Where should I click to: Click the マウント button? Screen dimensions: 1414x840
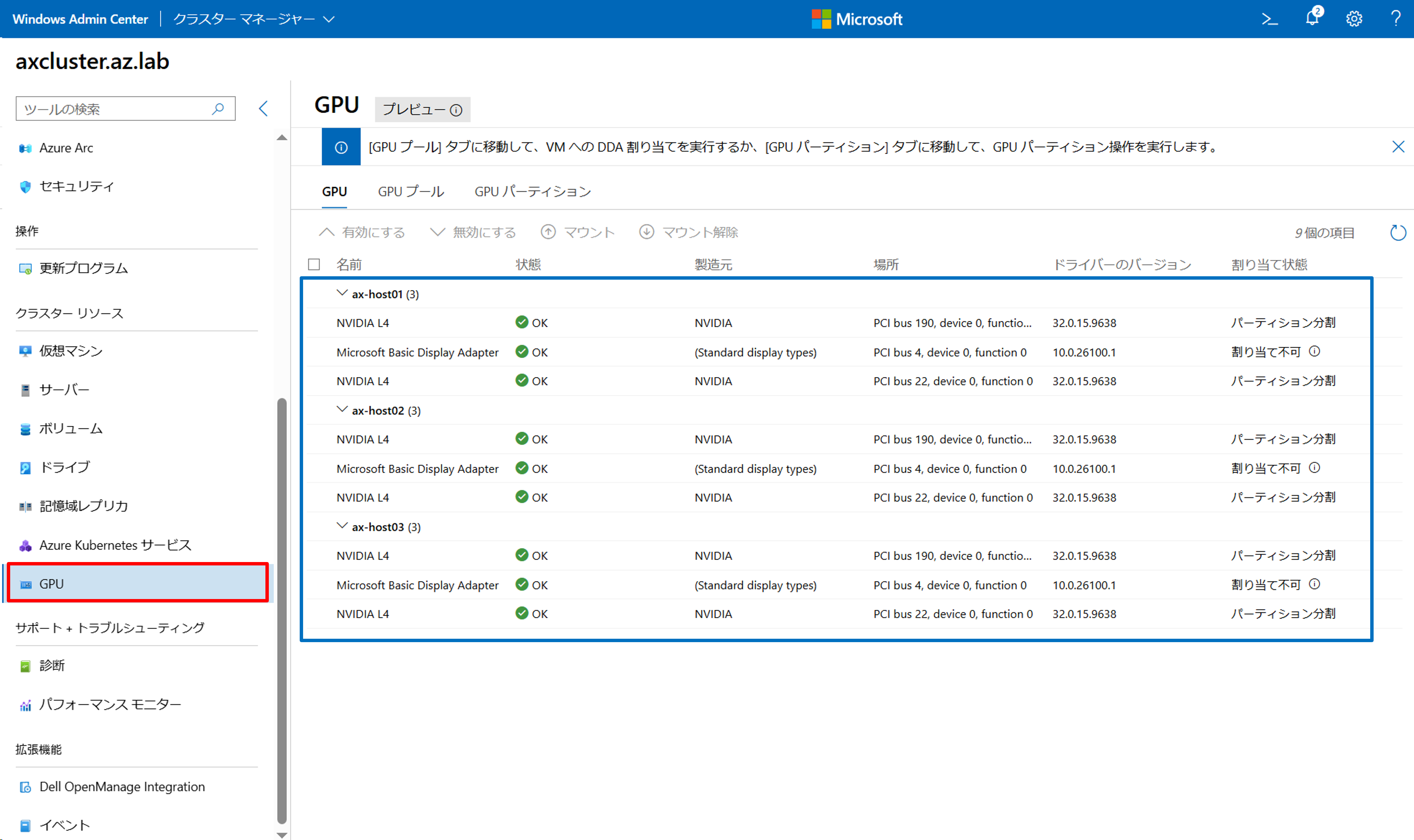(x=578, y=232)
